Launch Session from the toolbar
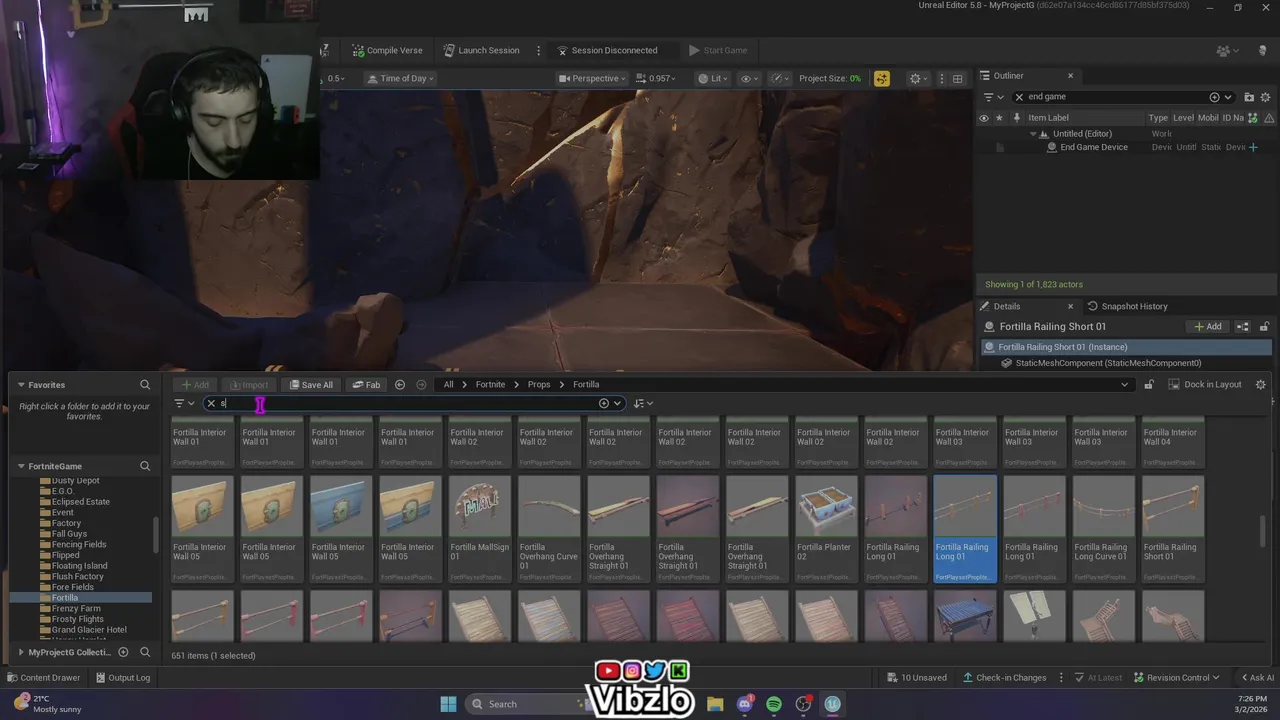 [x=481, y=50]
